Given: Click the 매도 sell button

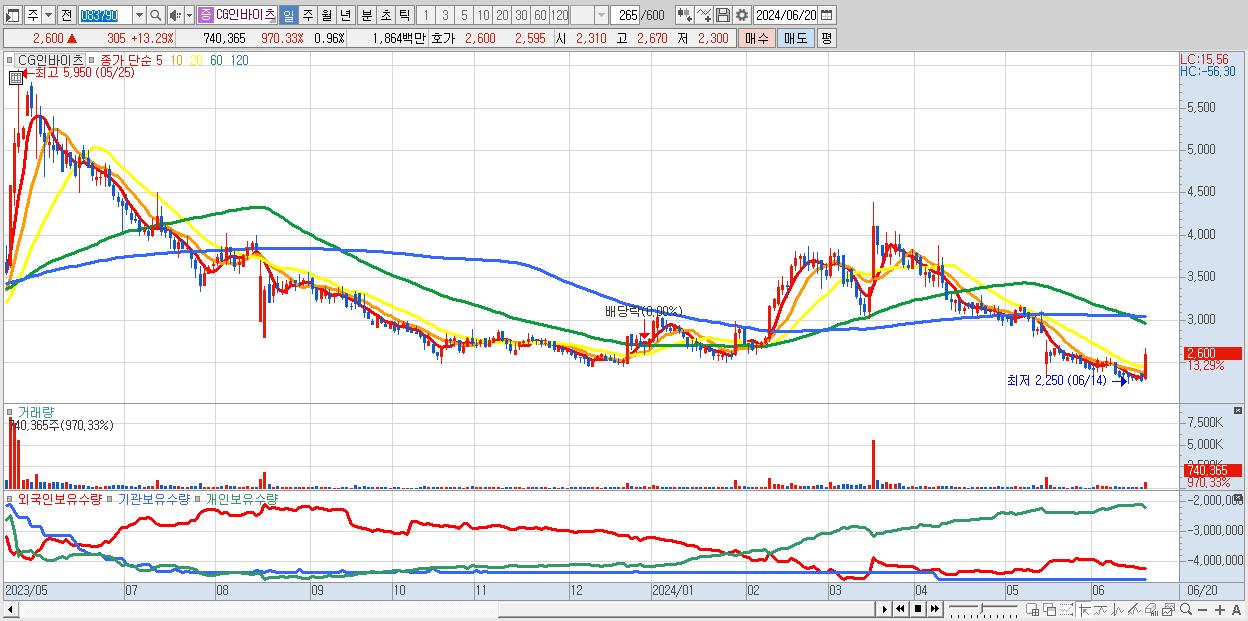Looking at the screenshot, I should click(795, 38).
